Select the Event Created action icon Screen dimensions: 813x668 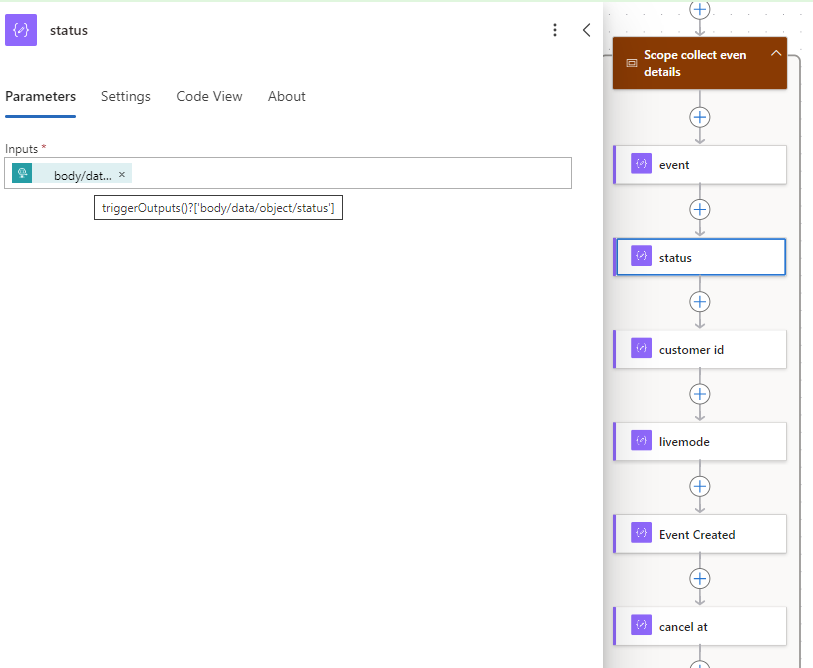(x=641, y=533)
